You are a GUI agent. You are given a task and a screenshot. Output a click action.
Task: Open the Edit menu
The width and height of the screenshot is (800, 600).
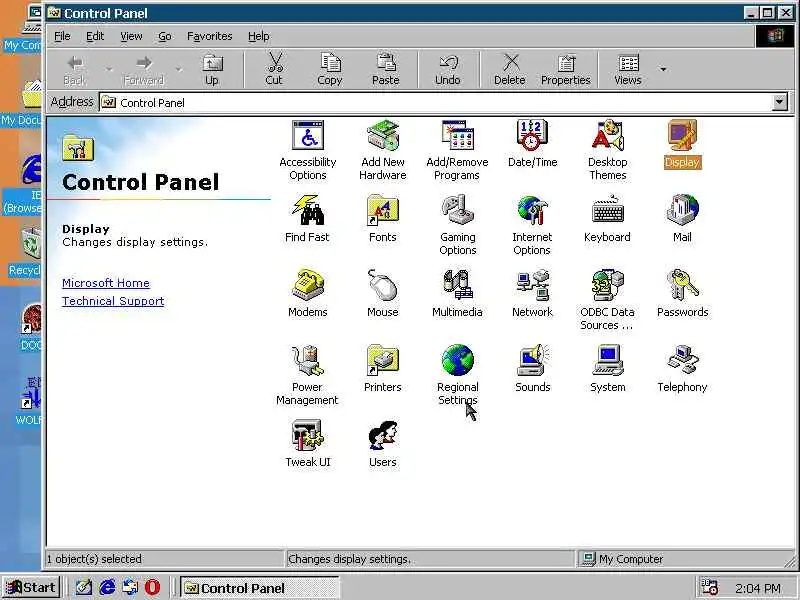click(95, 36)
